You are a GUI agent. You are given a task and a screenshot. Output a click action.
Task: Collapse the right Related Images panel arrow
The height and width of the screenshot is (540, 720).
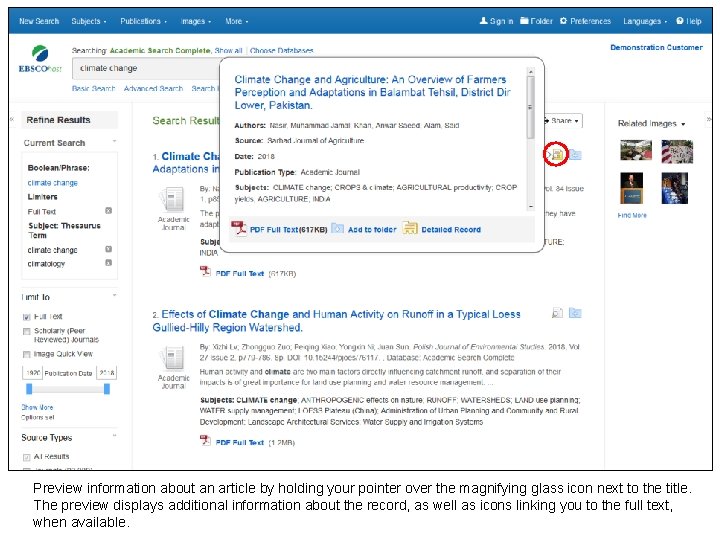coord(709,119)
